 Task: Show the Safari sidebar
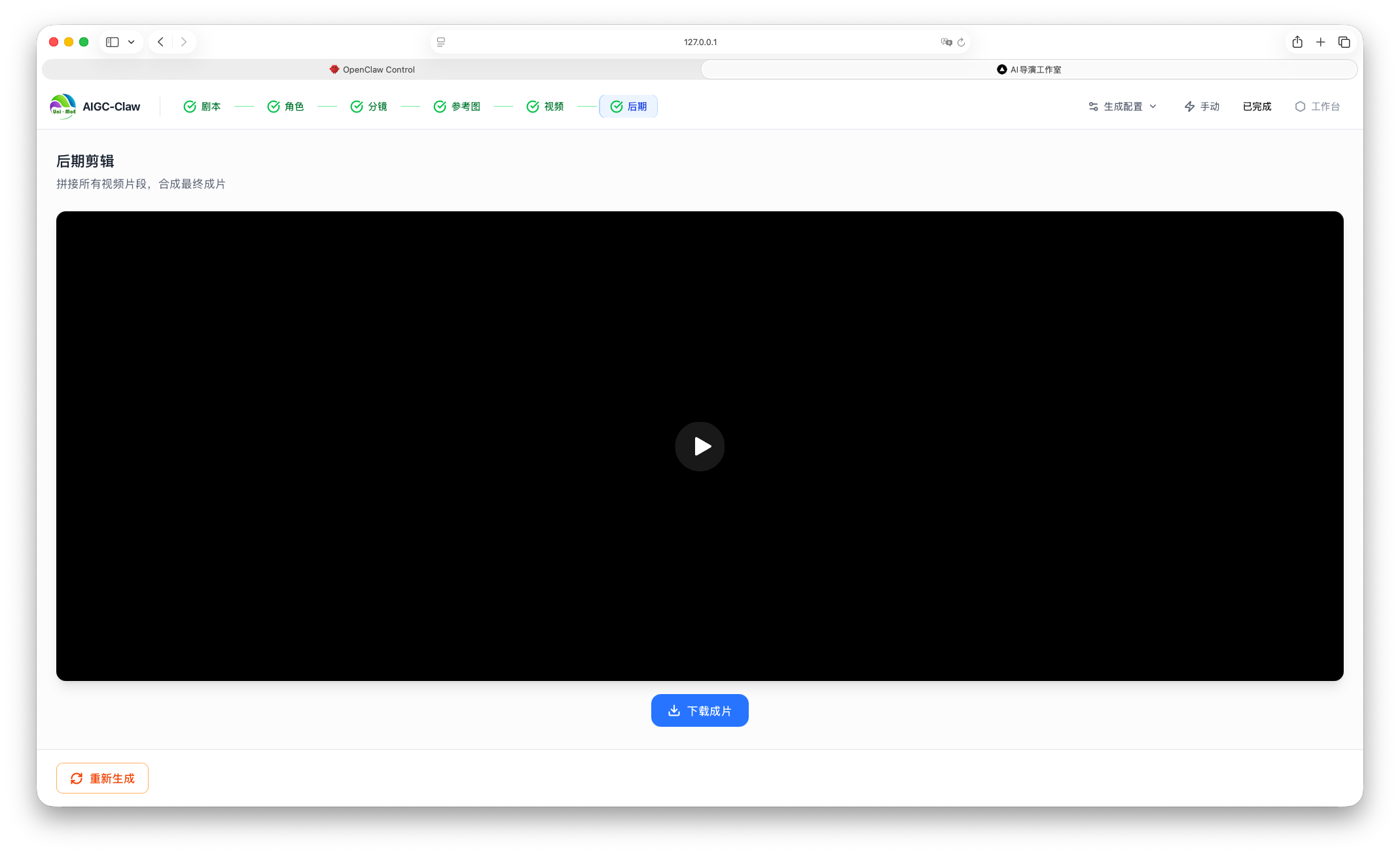[113, 42]
